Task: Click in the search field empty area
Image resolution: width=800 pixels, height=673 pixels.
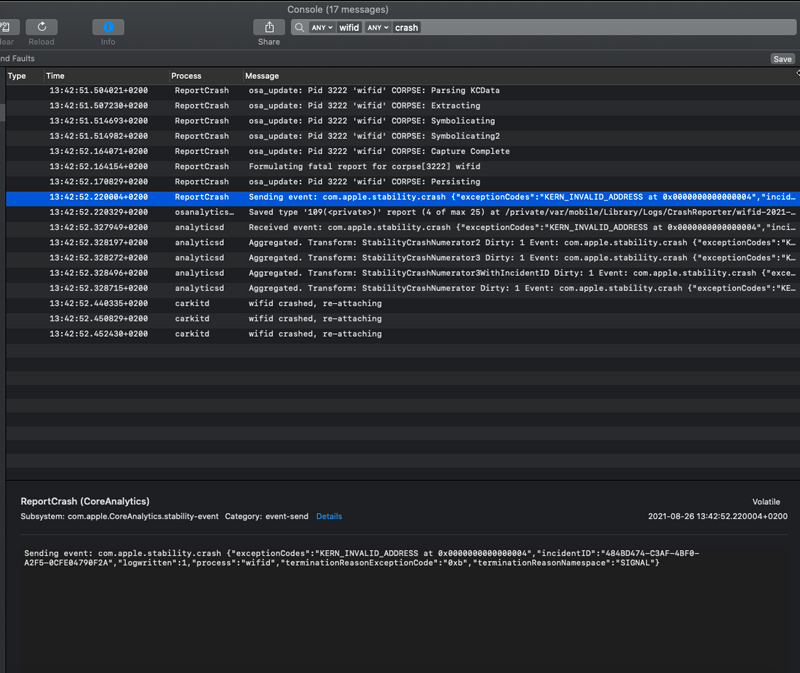Action: coord(600,28)
